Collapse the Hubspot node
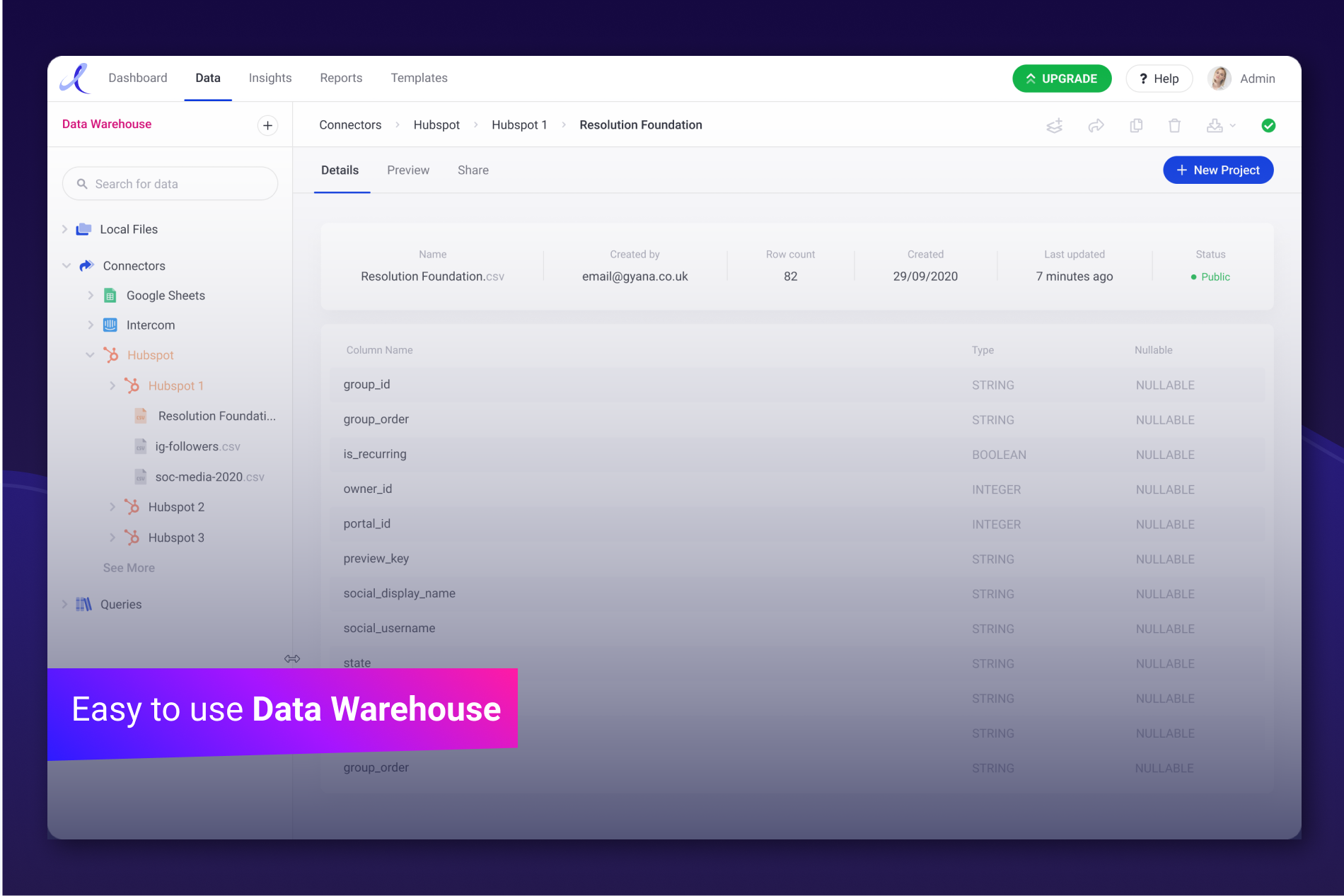This screenshot has width=1344, height=896. (90, 355)
